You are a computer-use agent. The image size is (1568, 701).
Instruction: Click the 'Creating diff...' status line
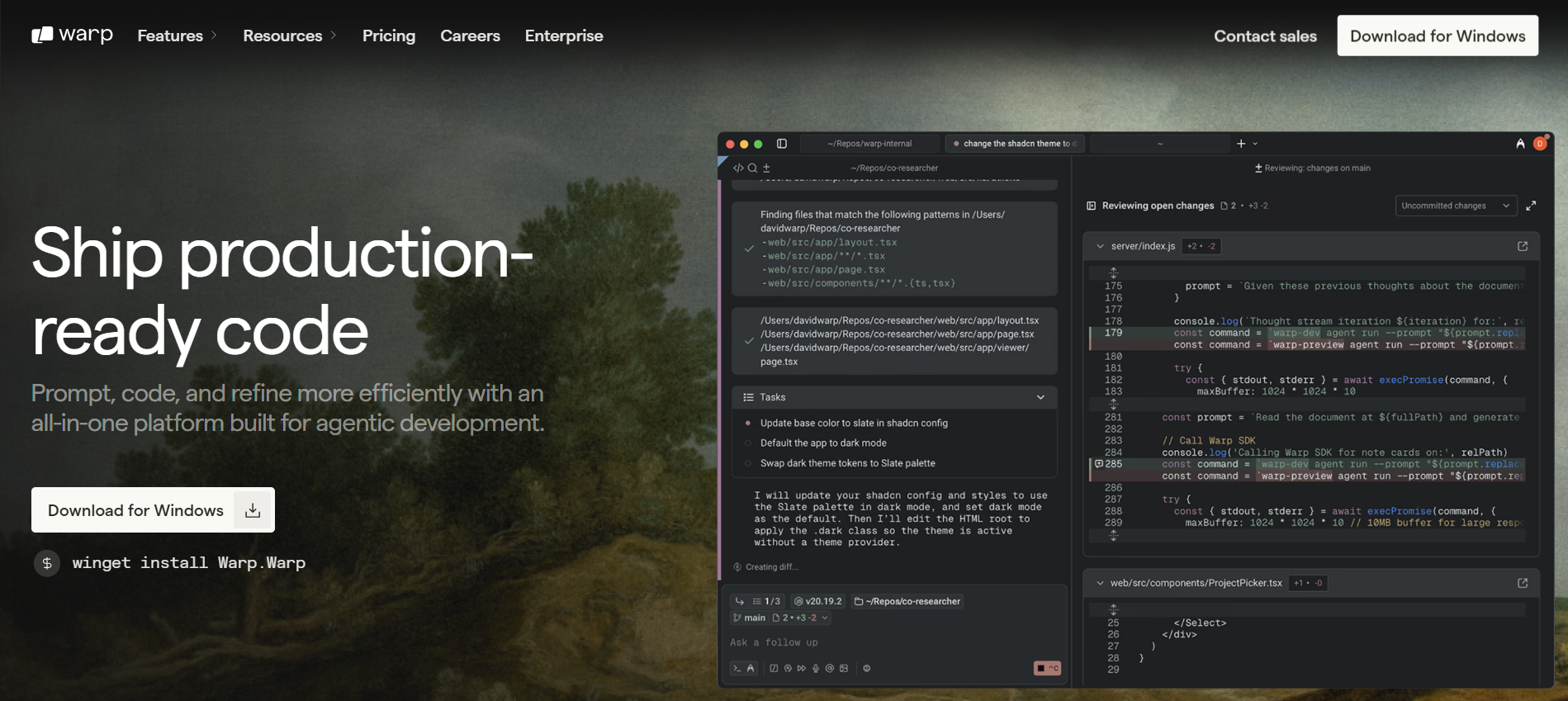(x=765, y=566)
